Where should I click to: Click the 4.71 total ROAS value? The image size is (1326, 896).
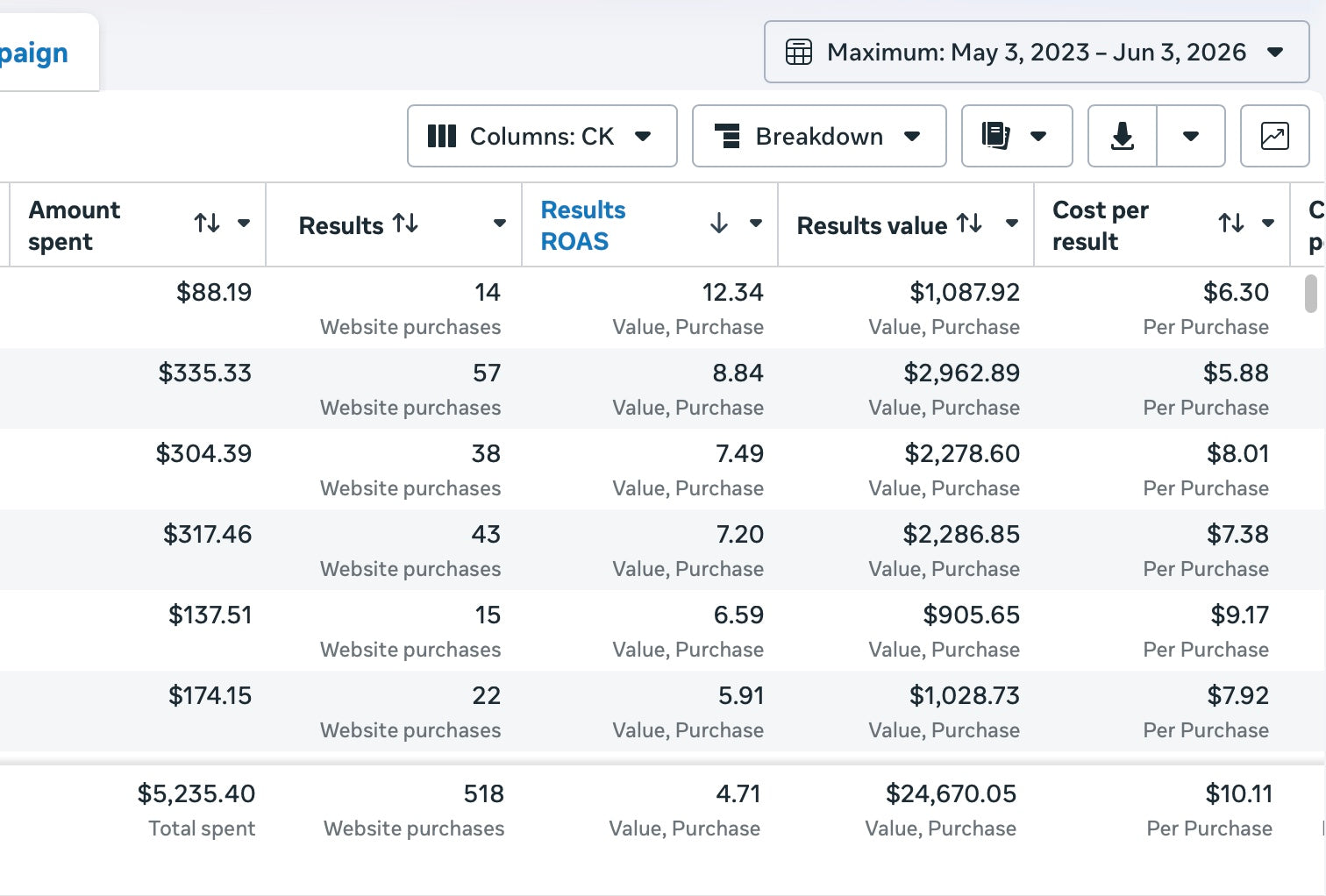tap(738, 793)
